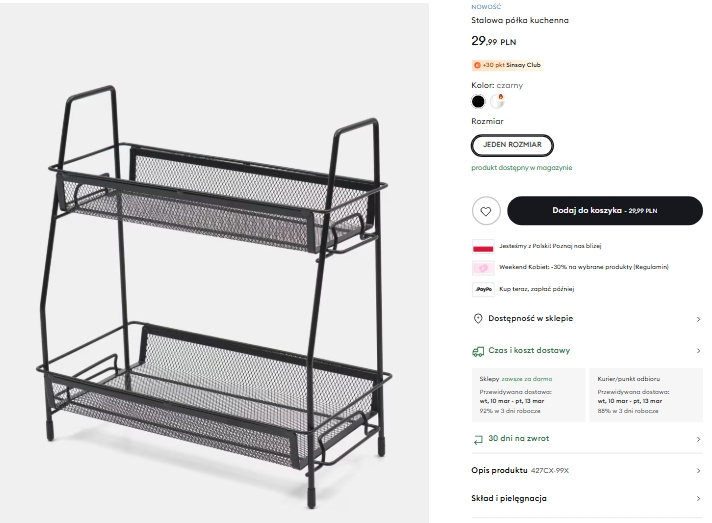Click the pink Weekend Kobiet promo icon

pyautogui.click(x=482, y=267)
